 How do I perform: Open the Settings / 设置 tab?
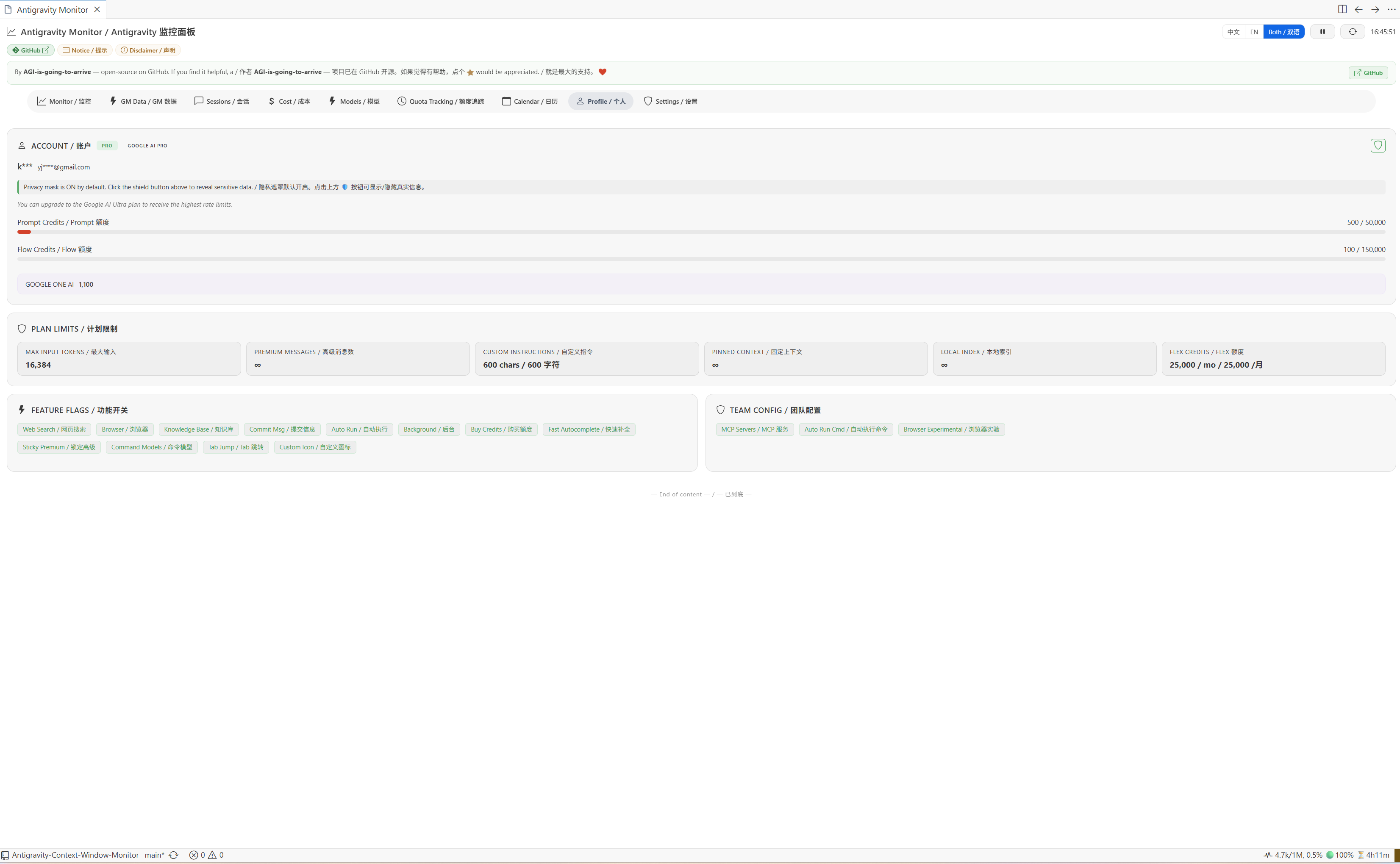pos(671,101)
